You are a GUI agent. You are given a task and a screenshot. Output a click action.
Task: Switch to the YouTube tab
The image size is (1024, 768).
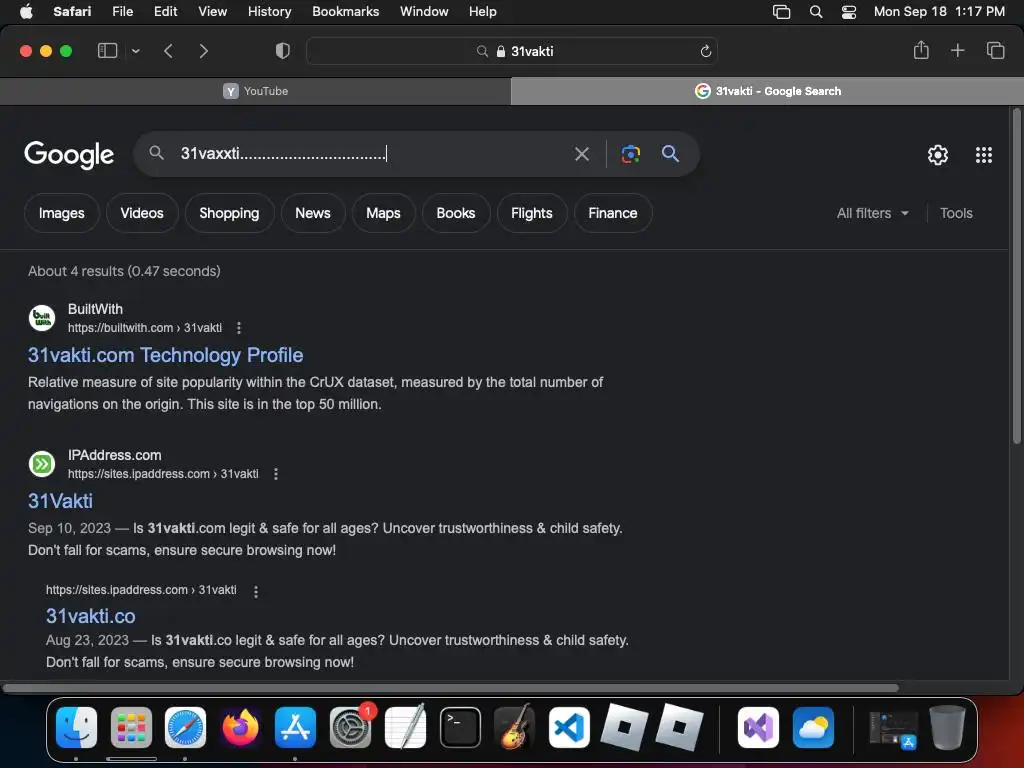click(255, 91)
